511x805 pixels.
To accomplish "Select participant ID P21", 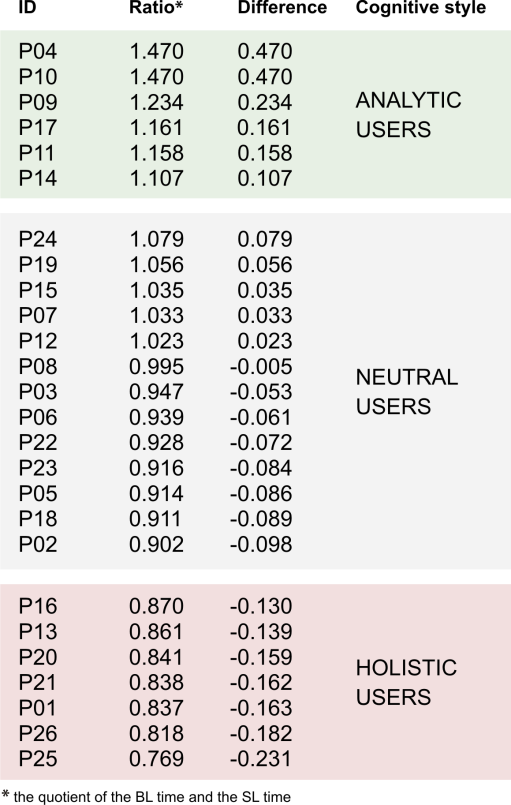I will click(x=38, y=683).
